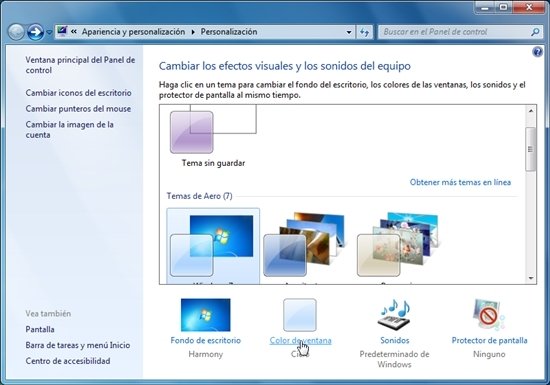Open Cambiar punteros del mouse link
This screenshot has width=550, height=385.
[78, 109]
